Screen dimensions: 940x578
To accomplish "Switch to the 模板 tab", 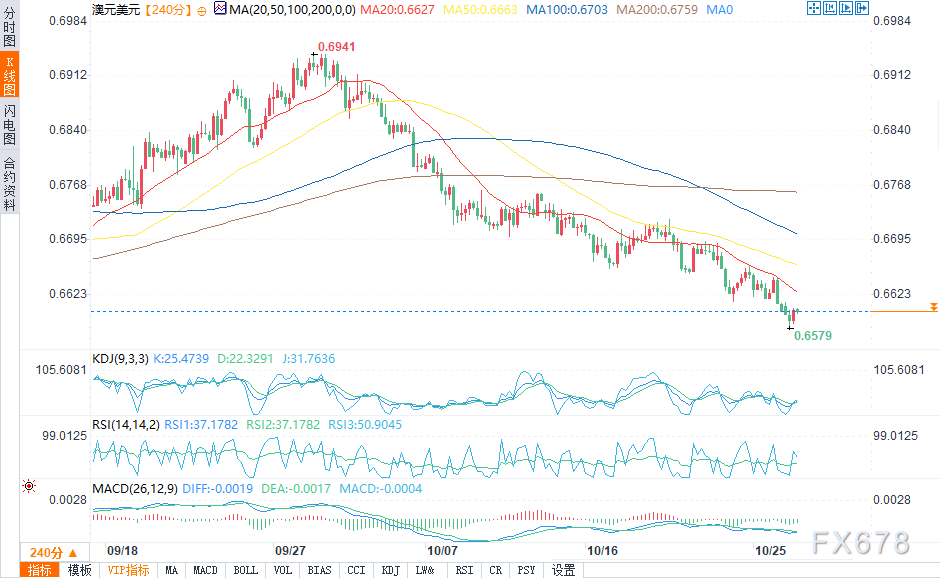I will point(79,570).
